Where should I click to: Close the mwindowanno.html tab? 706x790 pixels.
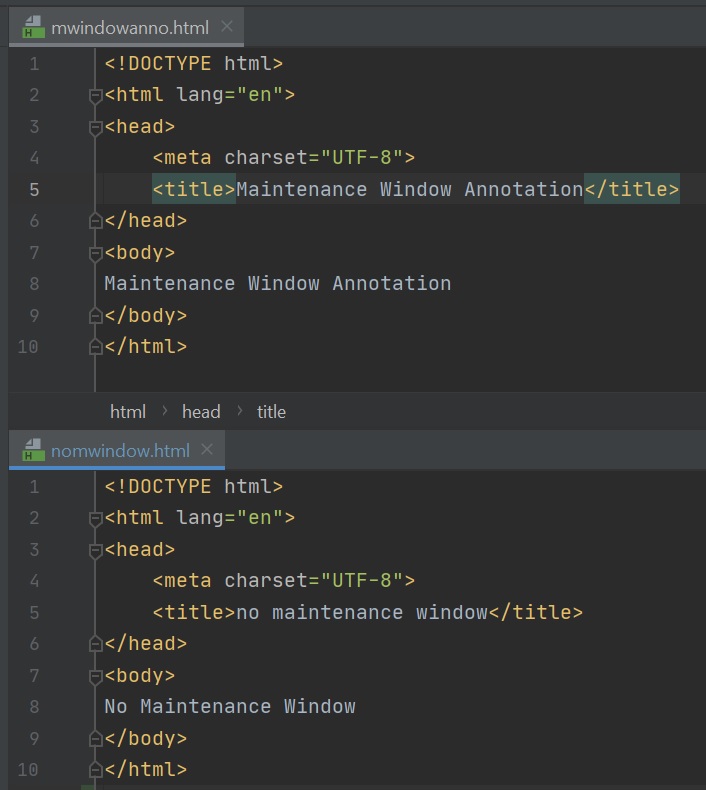pyautogui.click(x=227, y=27)
